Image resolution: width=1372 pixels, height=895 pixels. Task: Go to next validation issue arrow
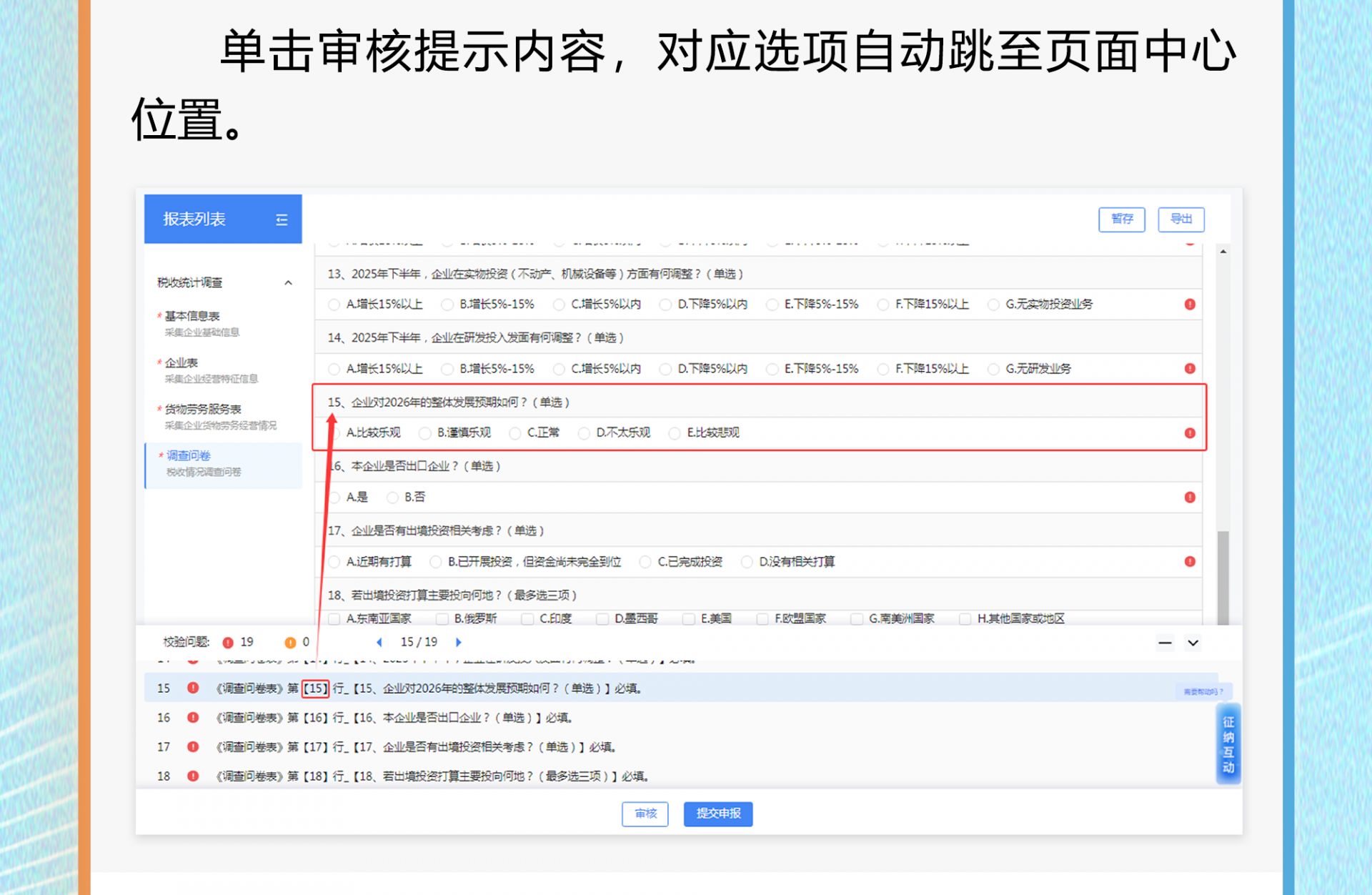[459, 642]
